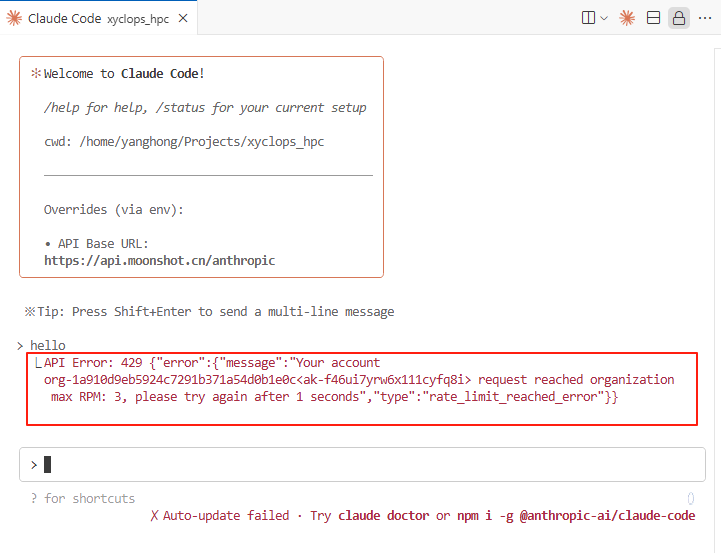Click the 'claude doctor' command text
Viewport: 721px width, 553px height.
click(x=383, y=515)
